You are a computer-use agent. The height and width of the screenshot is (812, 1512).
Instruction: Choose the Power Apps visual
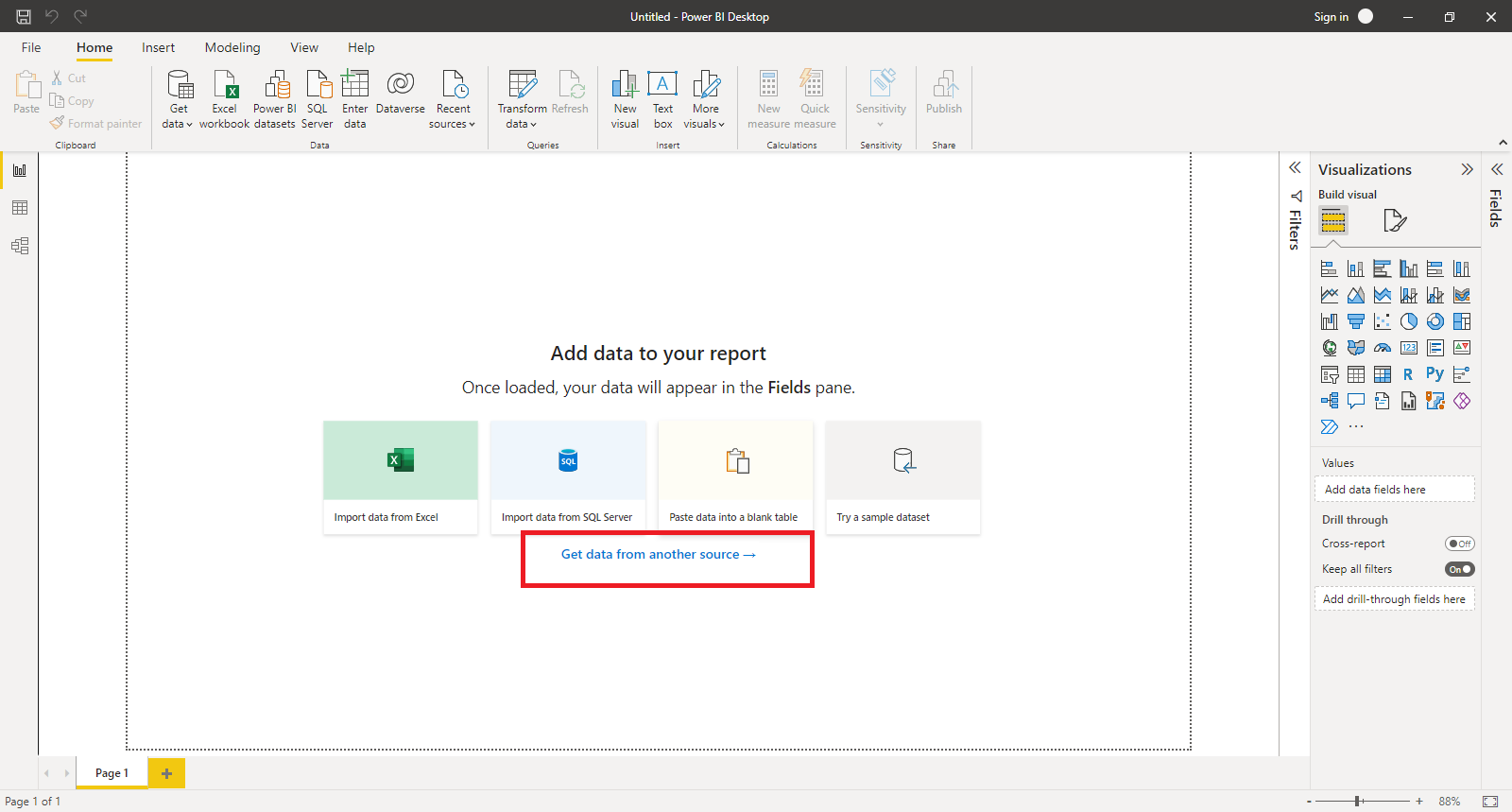coord(1461,401)
